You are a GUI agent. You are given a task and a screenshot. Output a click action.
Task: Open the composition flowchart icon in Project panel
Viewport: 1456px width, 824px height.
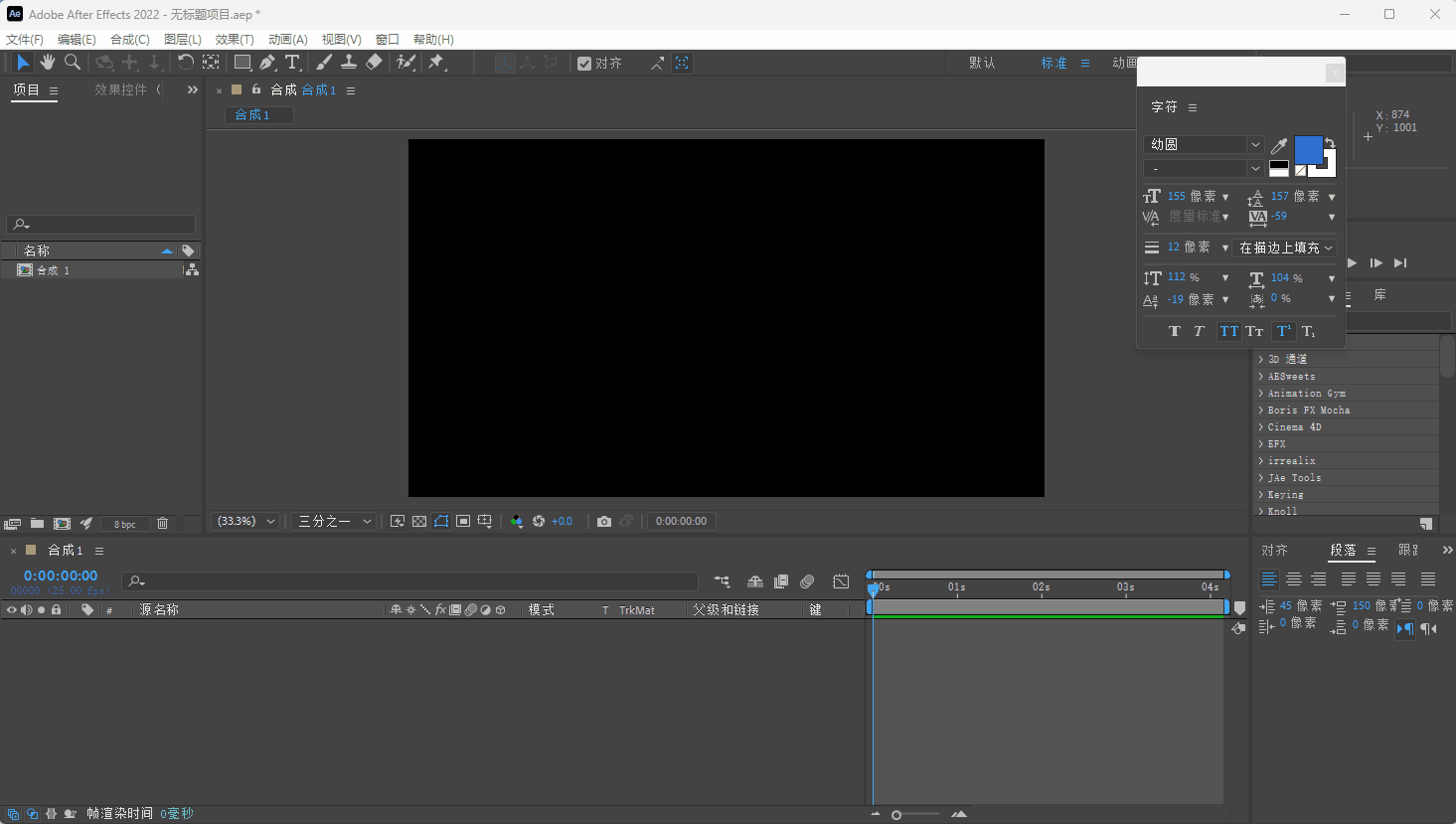[192, 270]
